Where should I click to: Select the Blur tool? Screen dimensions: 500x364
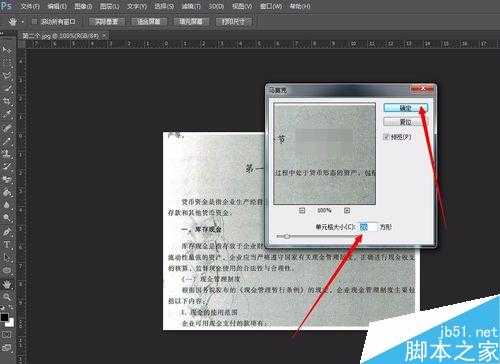tap(7, 205)
